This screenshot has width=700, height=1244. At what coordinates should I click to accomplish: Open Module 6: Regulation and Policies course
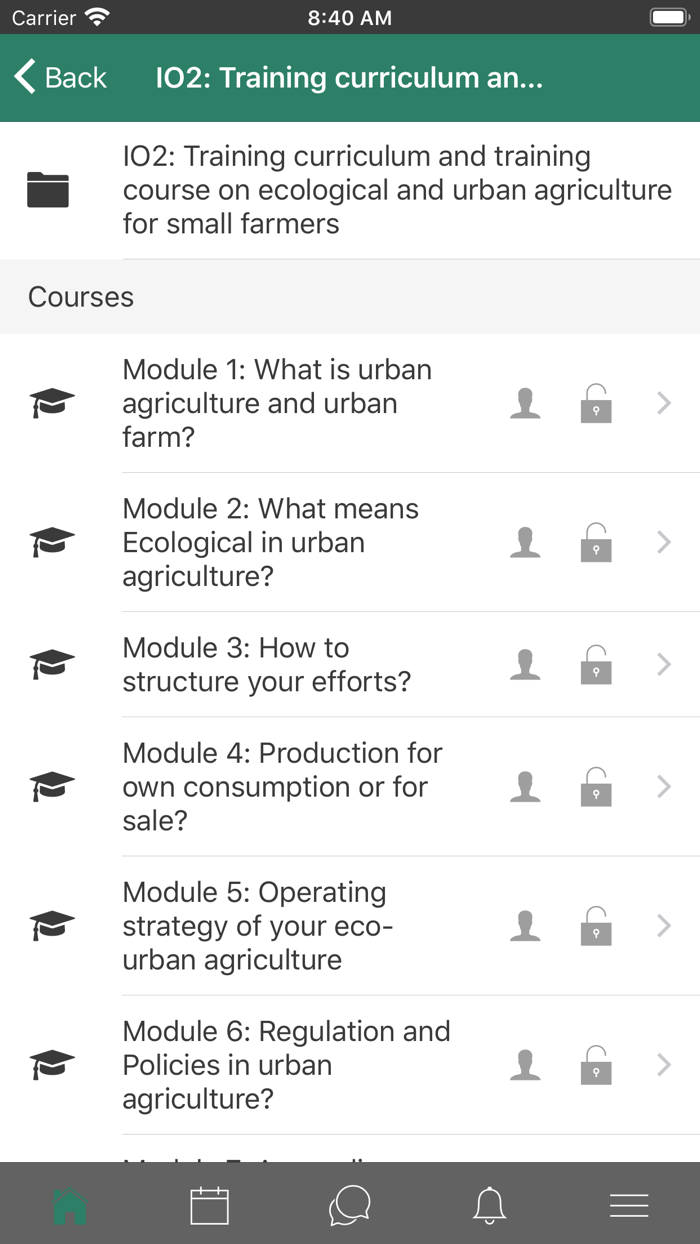click(286, 1064)
